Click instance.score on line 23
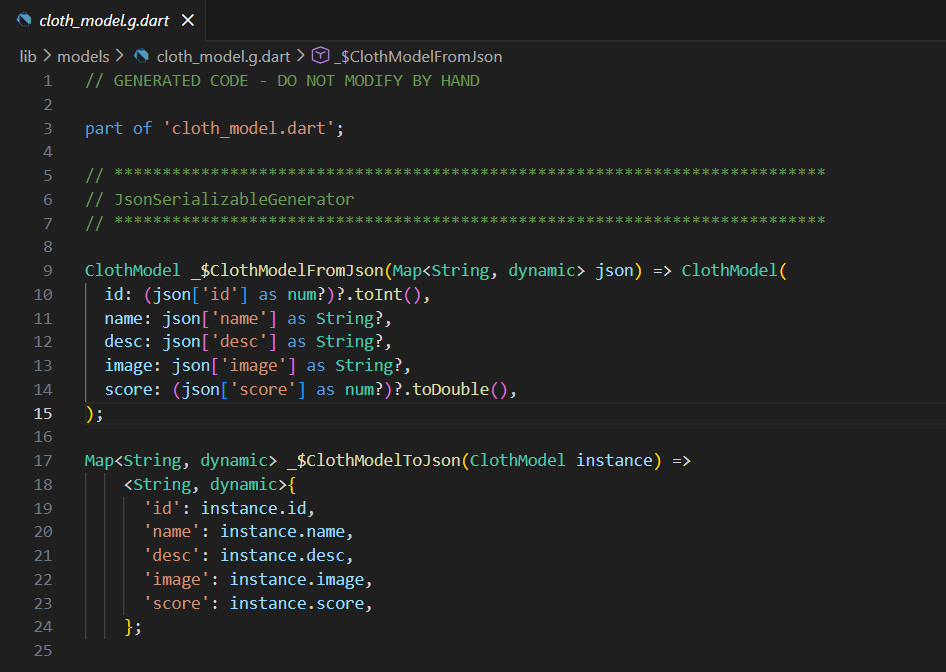This screenshot has height=672, width=946. pyautogui.click(x=297, y=604)
